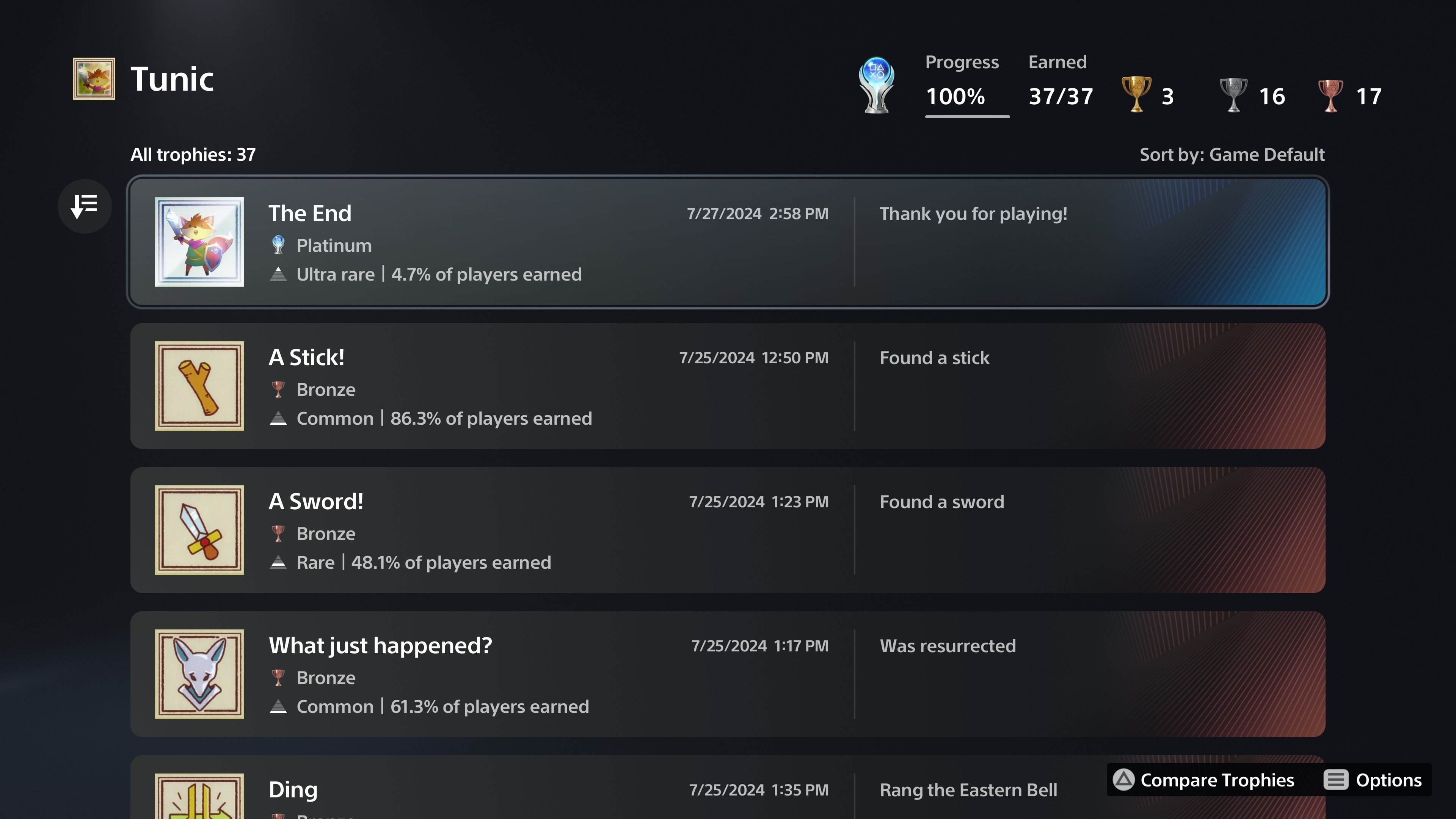Click the 100% progress bar
The image size is (1456, 819).
(967, 116)
